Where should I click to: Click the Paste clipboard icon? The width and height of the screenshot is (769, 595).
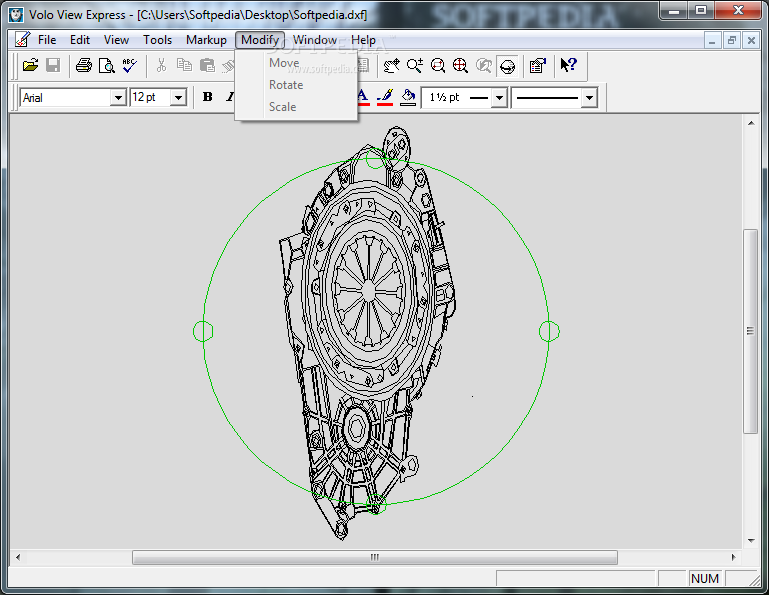tap(207, 65)
